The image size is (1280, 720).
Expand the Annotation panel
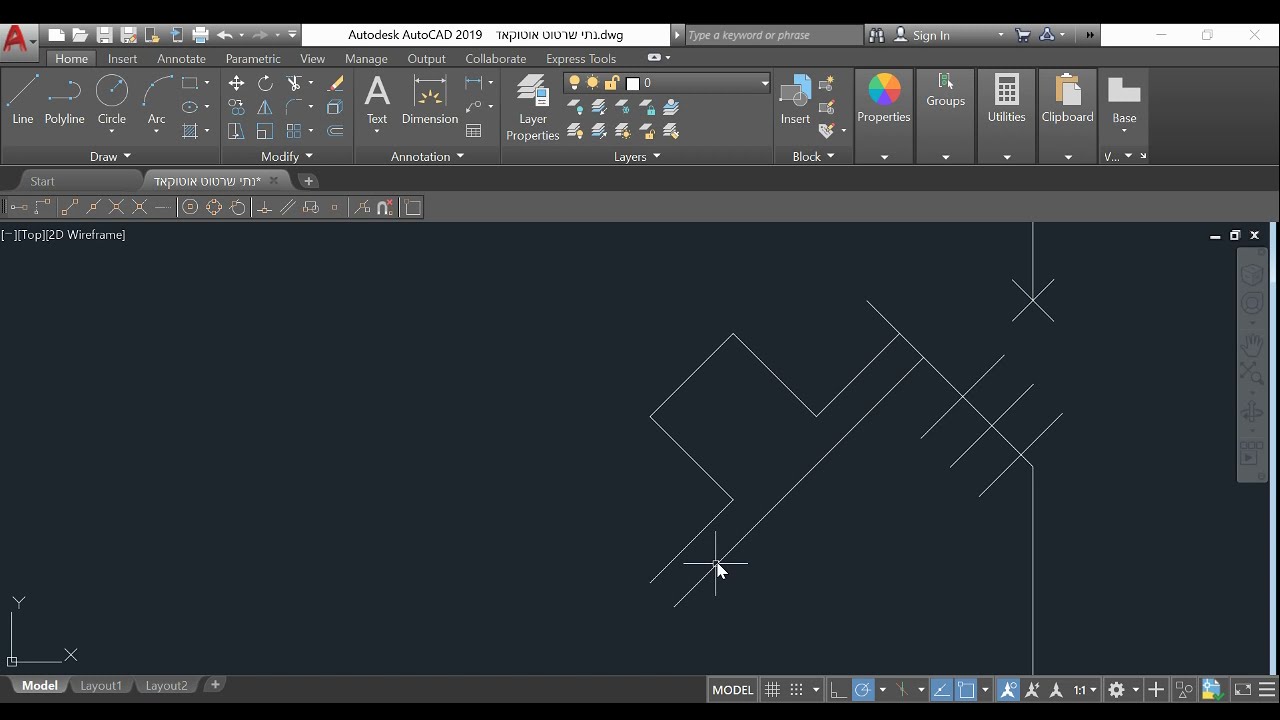click(427, 156)
